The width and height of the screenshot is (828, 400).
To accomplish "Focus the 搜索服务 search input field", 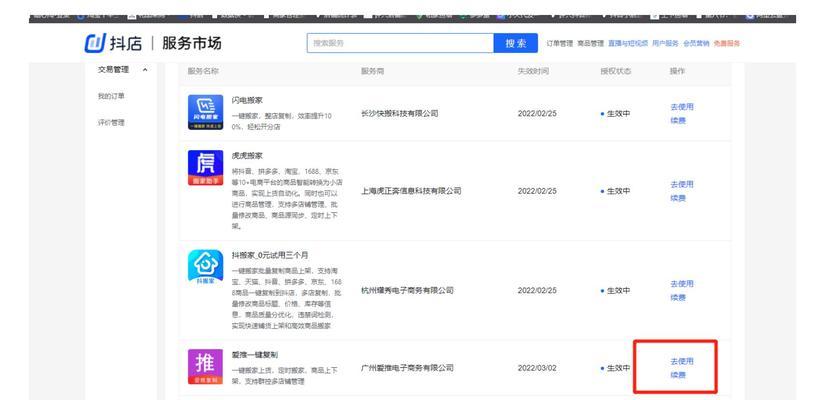I will 400,43.
